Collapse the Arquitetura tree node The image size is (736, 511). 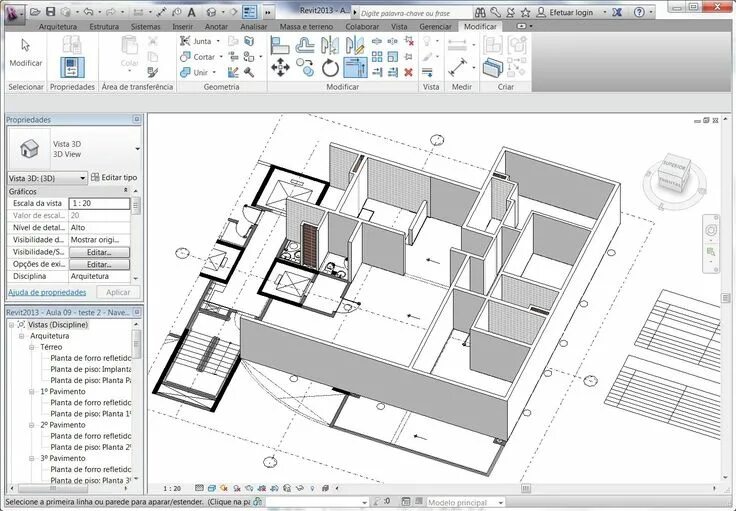22,336
